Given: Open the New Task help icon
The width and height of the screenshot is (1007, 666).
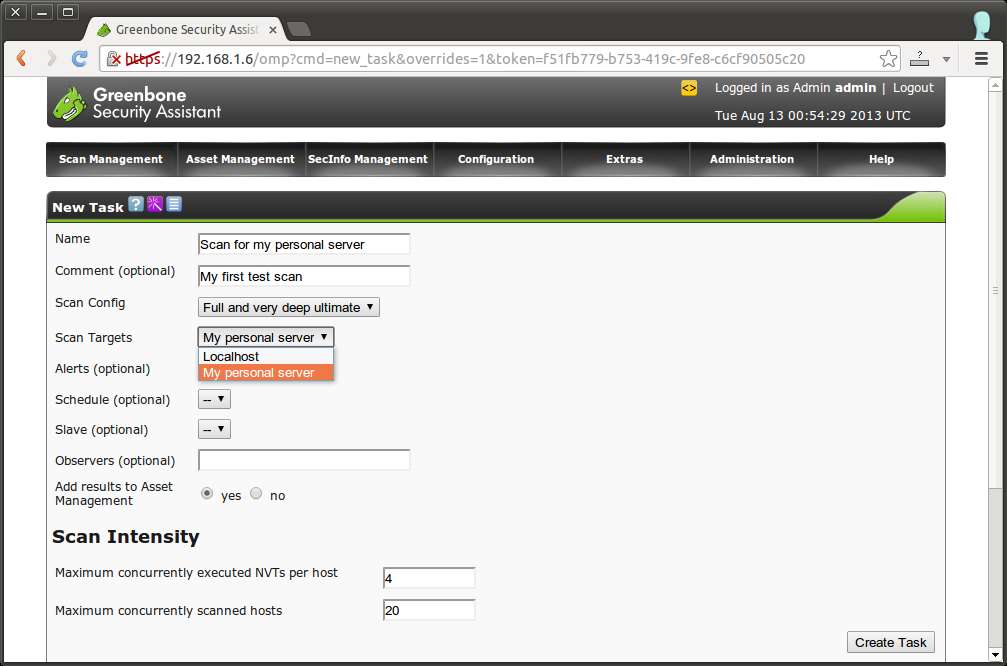Looking at the screenshot, I should pyautogui.click(x=136, y=204).
